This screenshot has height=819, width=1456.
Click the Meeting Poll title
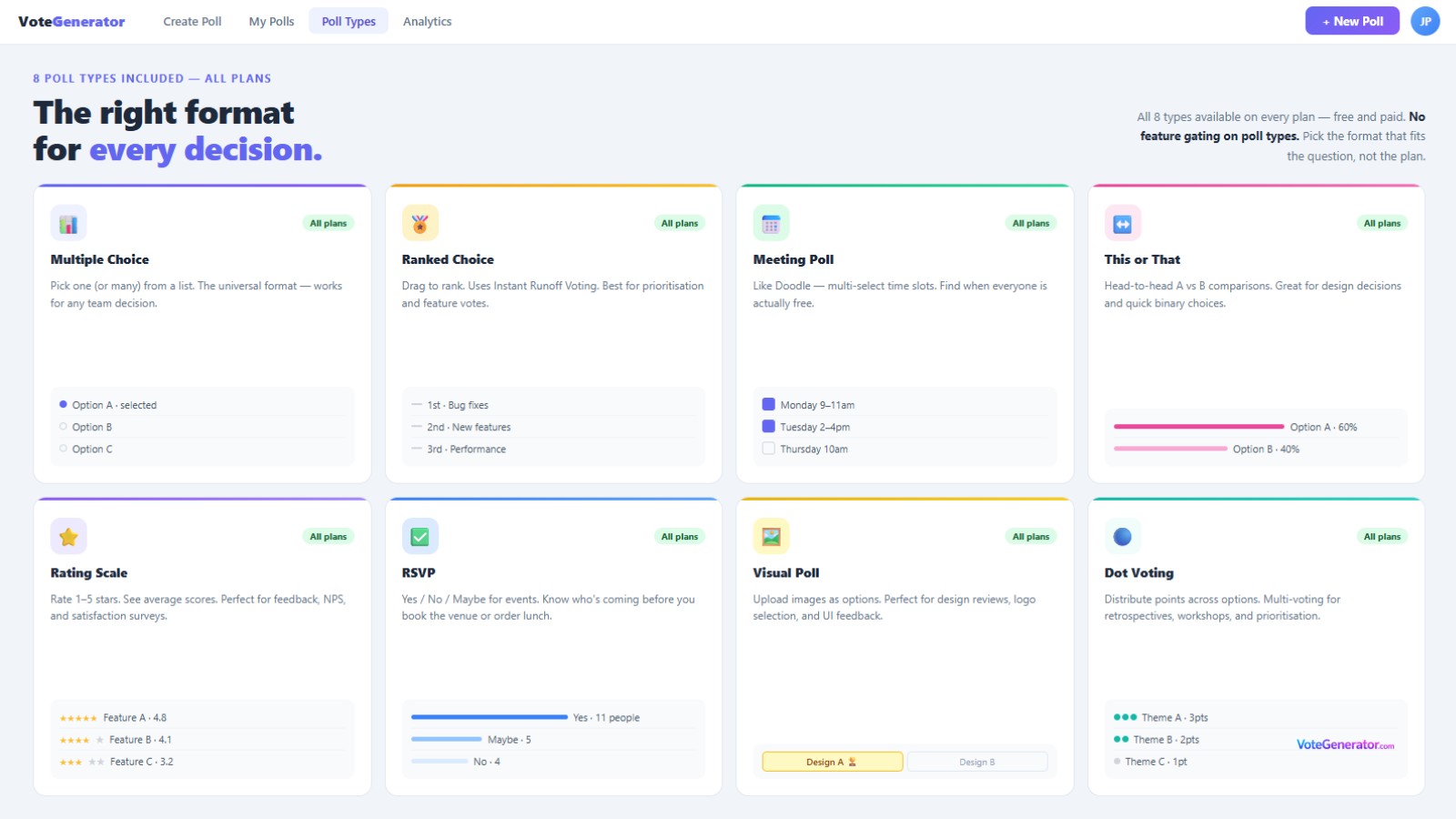tap(794, 259)
